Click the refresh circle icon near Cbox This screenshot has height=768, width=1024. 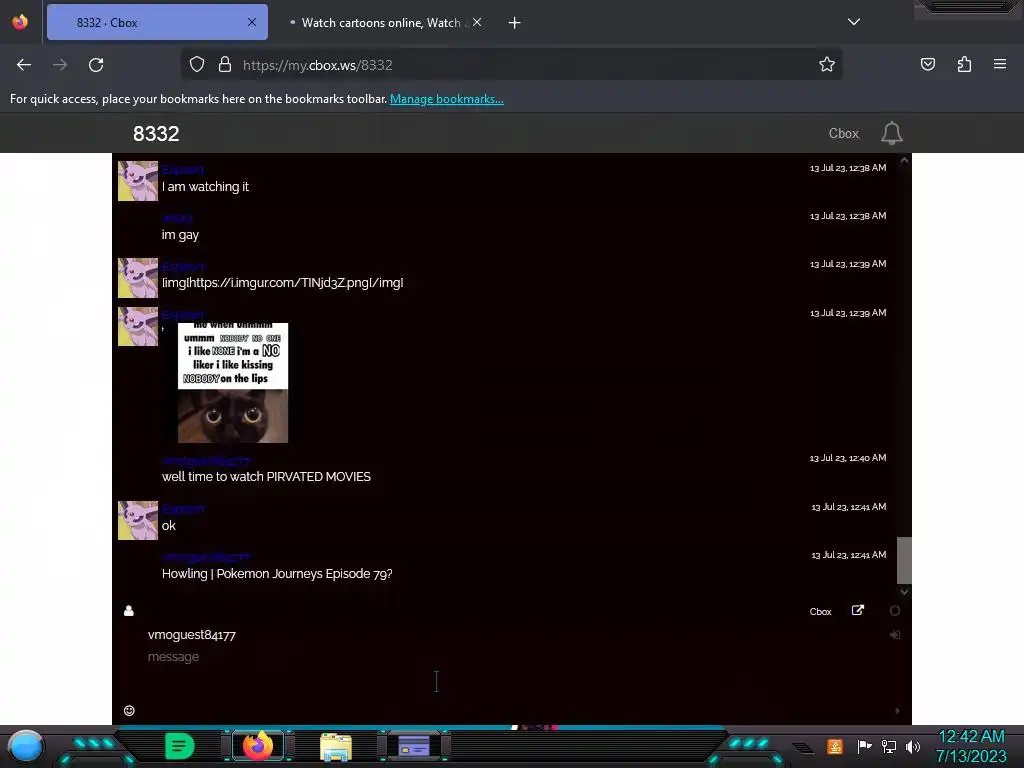pos(895,611)
